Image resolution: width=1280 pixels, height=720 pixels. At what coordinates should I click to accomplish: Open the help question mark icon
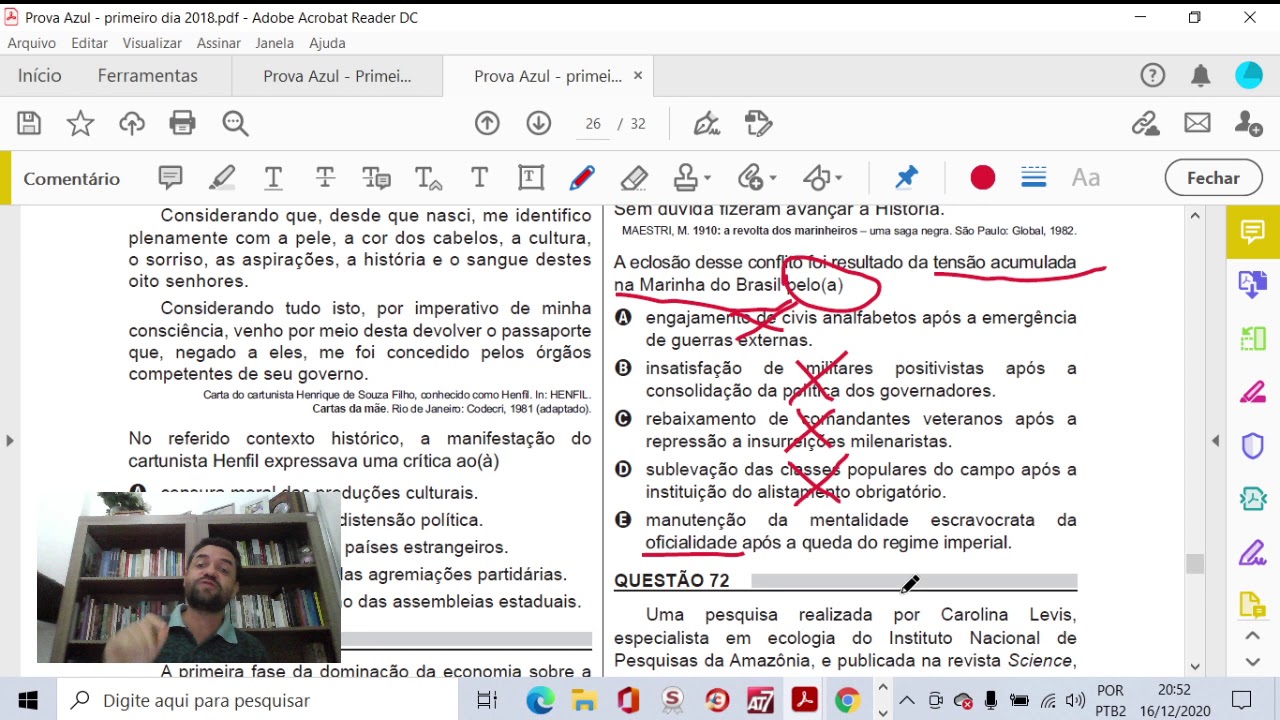[x=1152, y=76]
